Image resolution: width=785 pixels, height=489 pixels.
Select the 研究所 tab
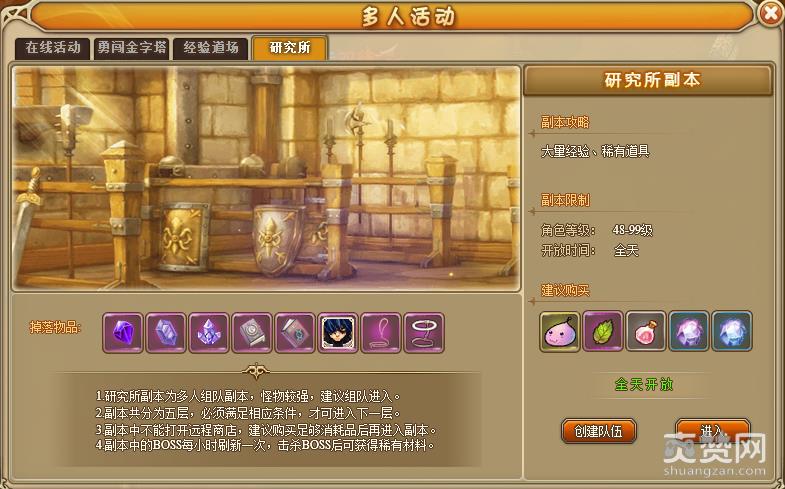pos(290,48)
